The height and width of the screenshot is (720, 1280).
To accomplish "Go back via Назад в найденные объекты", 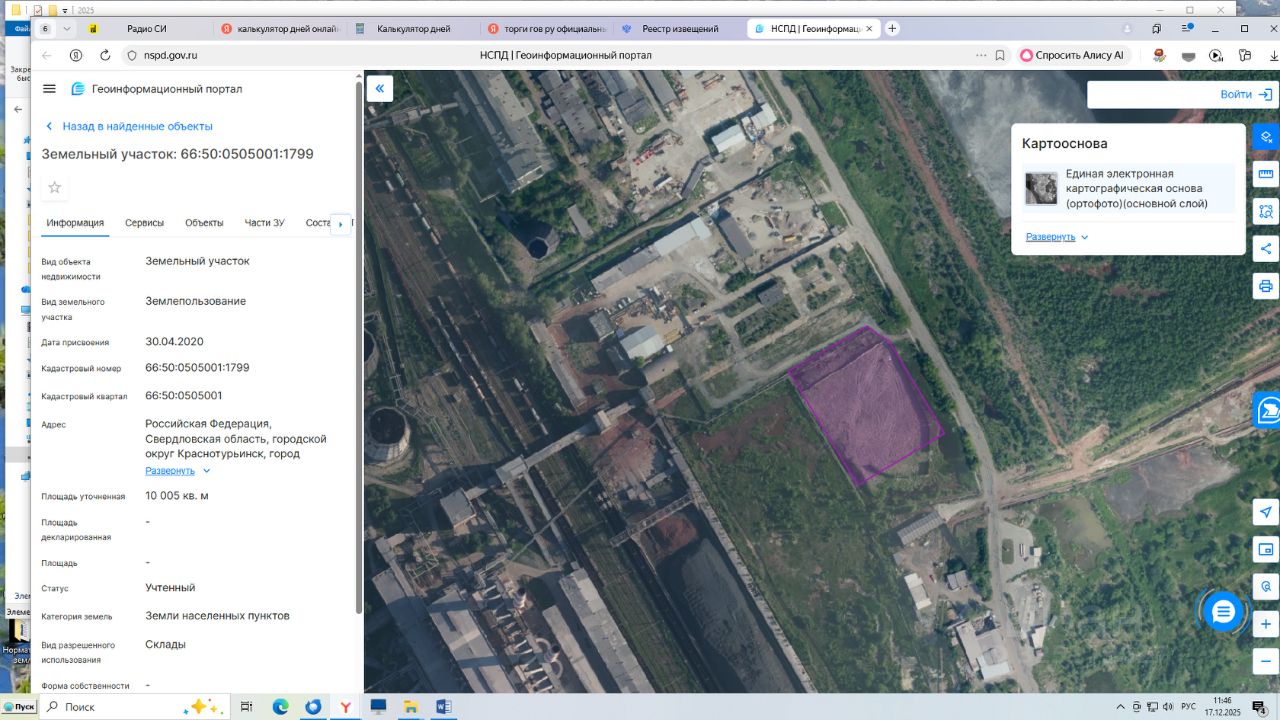I will pos(129,126).
